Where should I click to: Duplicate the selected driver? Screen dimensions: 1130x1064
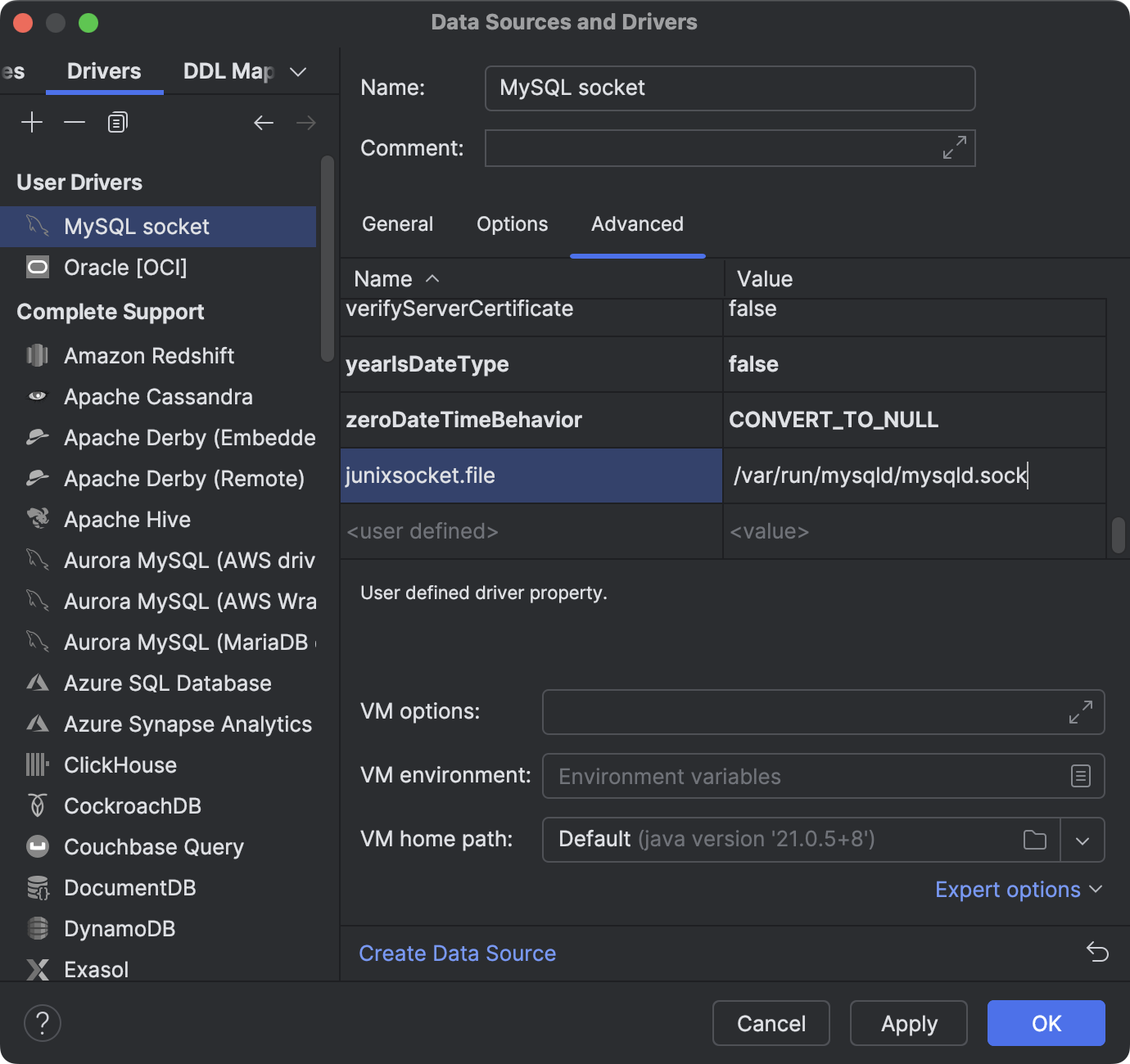pos(115,121)
